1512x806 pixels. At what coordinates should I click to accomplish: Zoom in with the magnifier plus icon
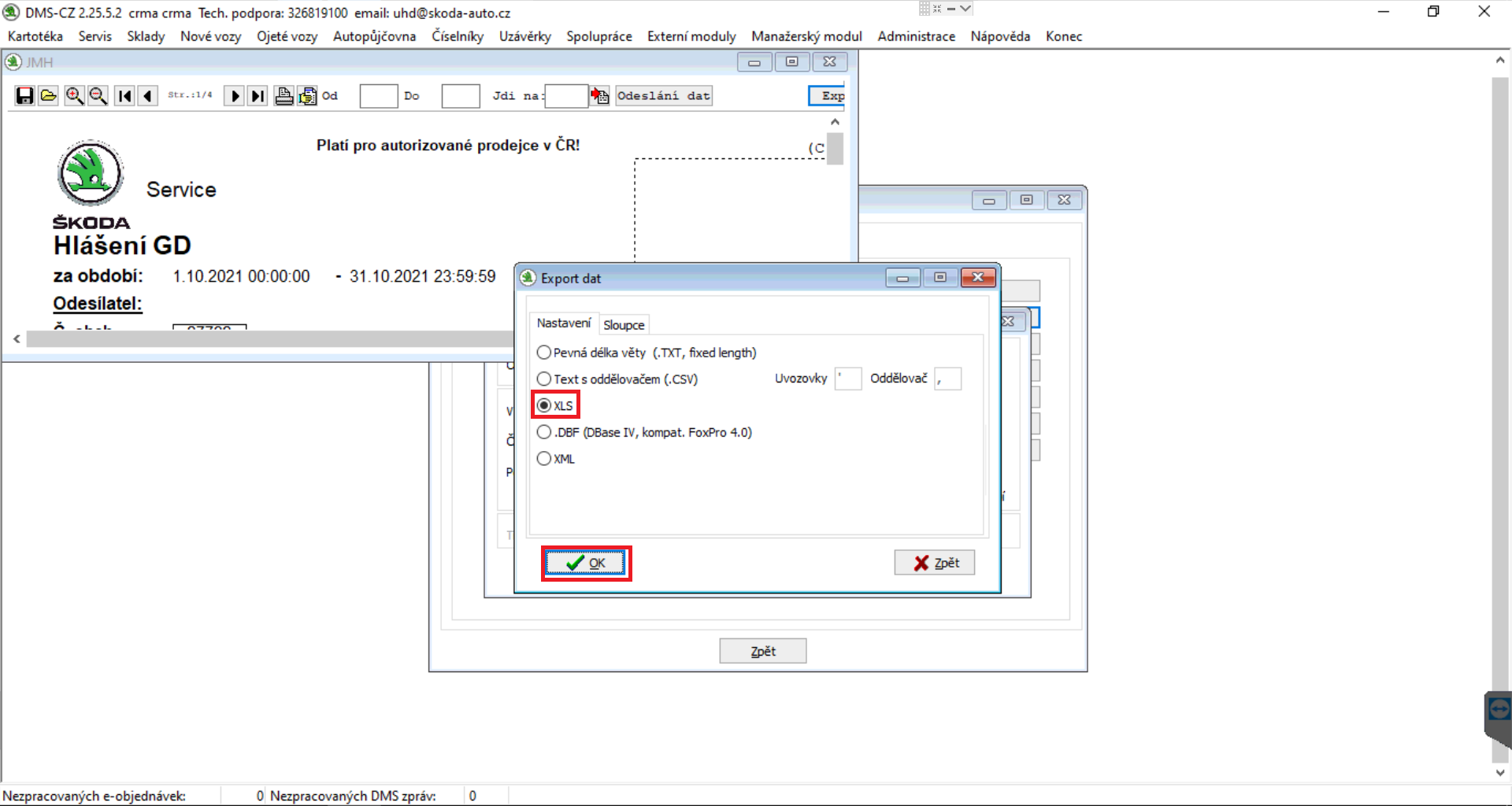(74, 96)
